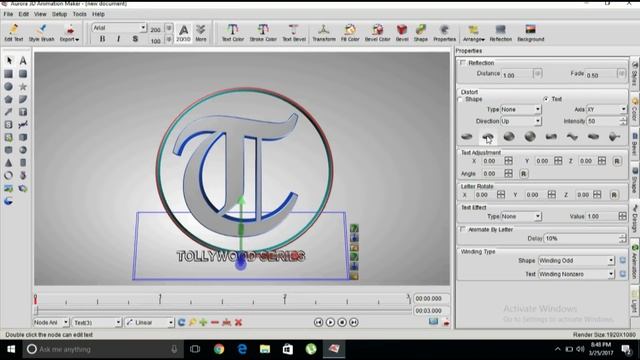Click the More text options icon
640x360 pixels.
coord(200,33)
